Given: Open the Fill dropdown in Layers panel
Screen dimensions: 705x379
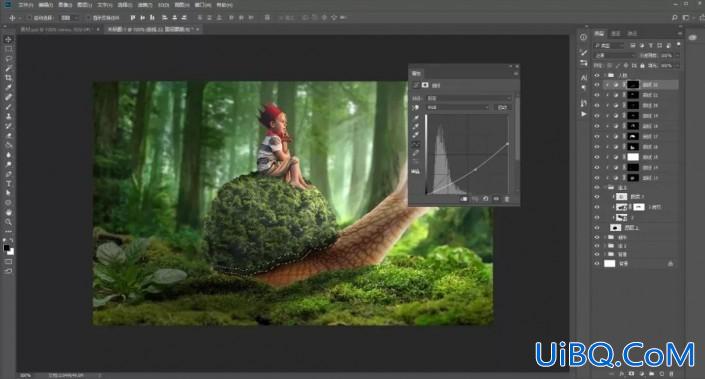Looking at the screenshot, I should click(x=678, y=66).
